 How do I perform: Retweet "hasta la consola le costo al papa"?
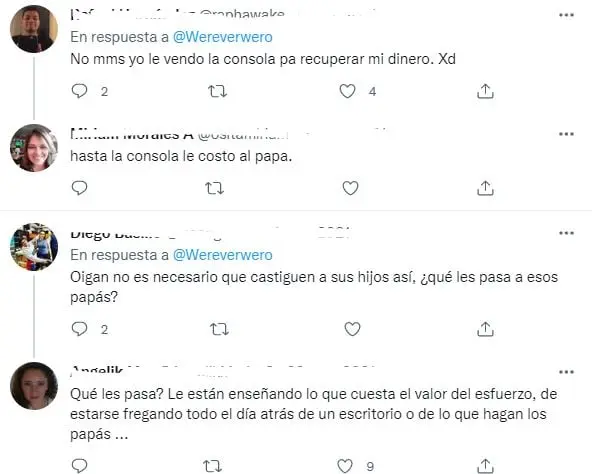(x=214, y=188)
